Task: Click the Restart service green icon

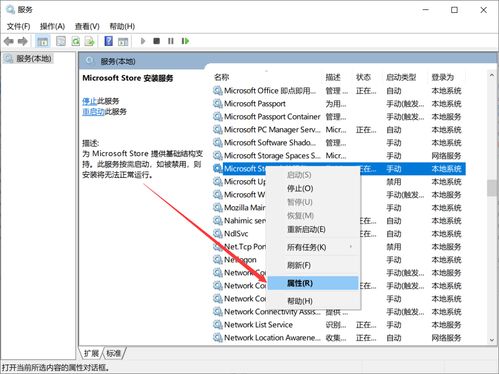Action: (185, 41)
